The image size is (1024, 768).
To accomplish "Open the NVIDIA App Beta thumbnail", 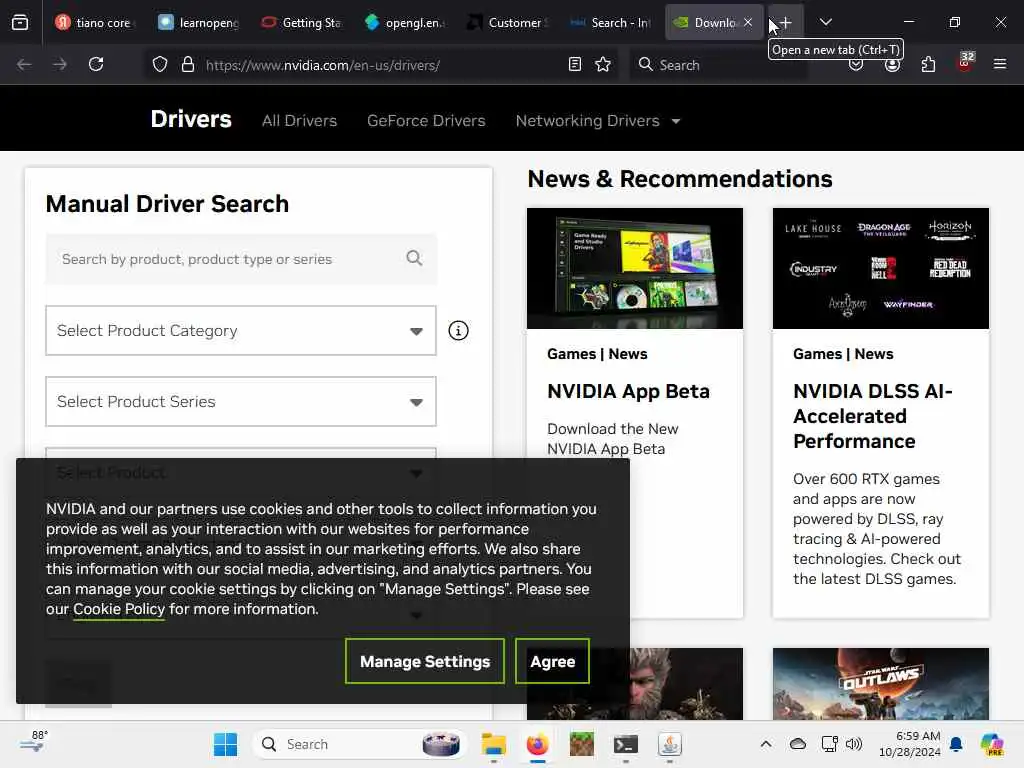I will (635, 268).
